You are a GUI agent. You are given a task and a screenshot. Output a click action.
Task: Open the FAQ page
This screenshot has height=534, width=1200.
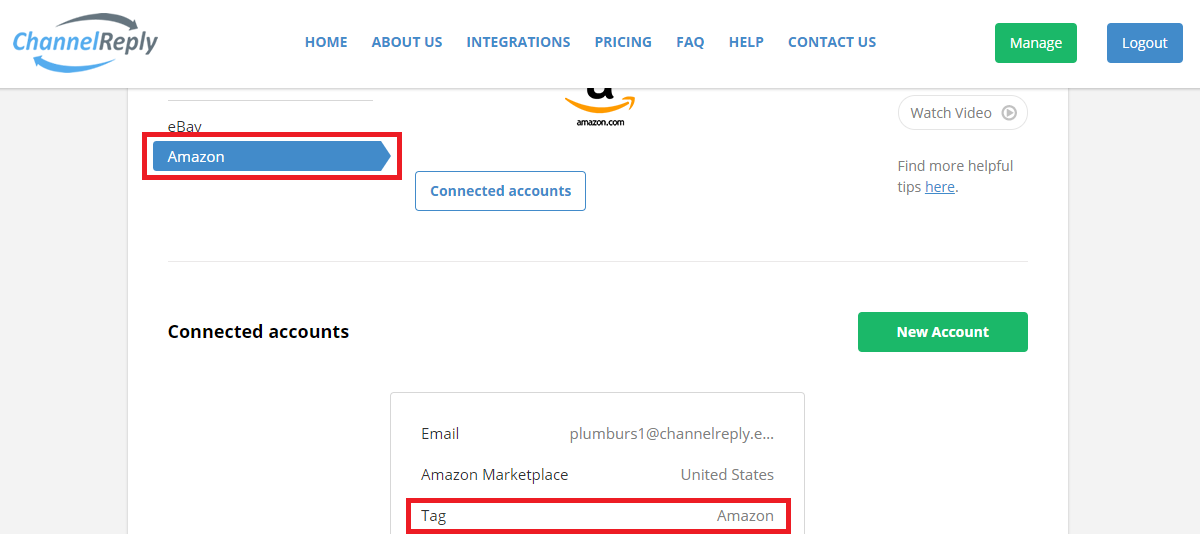(690, 42)
